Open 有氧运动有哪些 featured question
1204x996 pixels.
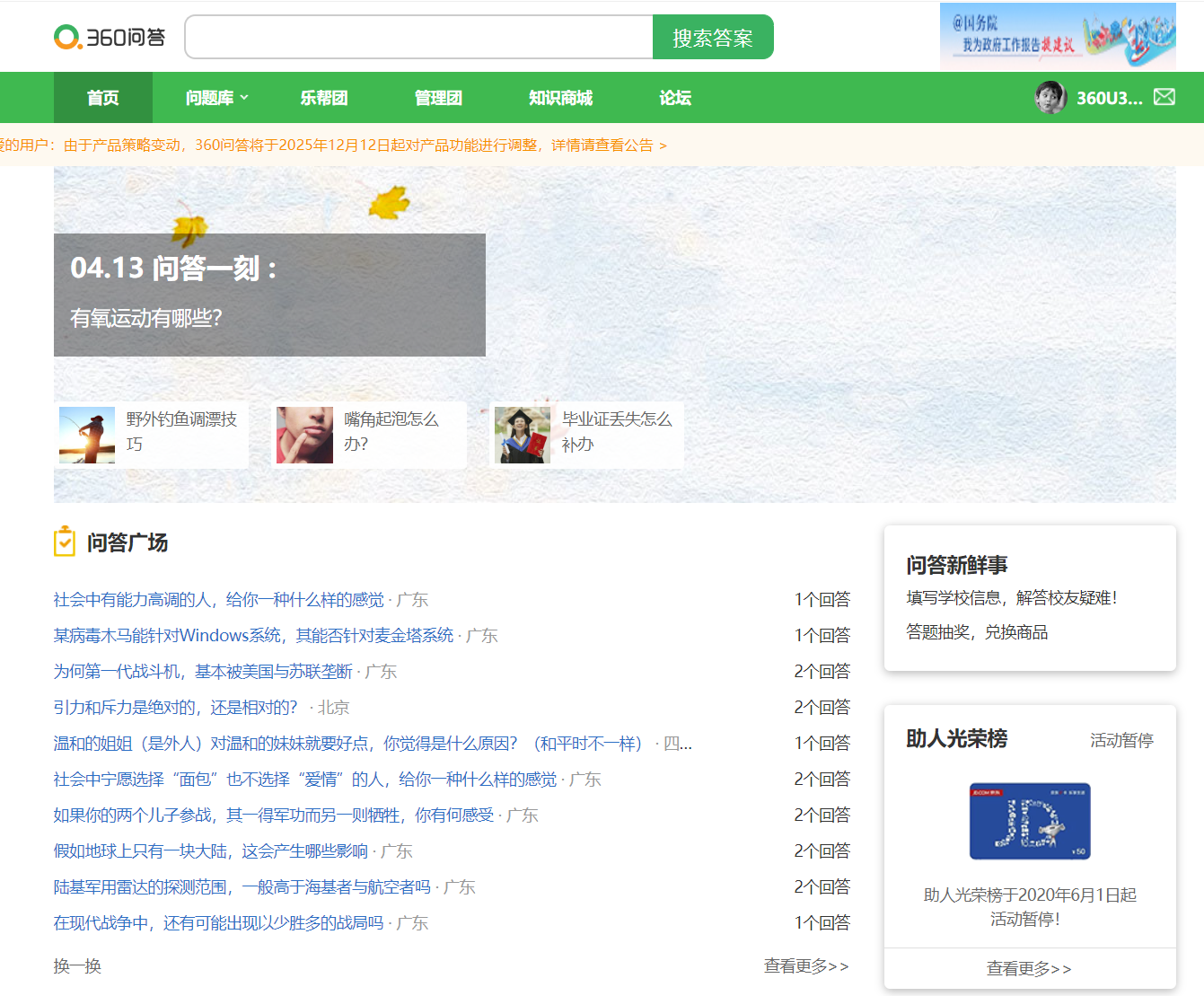pyautogui.click(x=146, y=318)
